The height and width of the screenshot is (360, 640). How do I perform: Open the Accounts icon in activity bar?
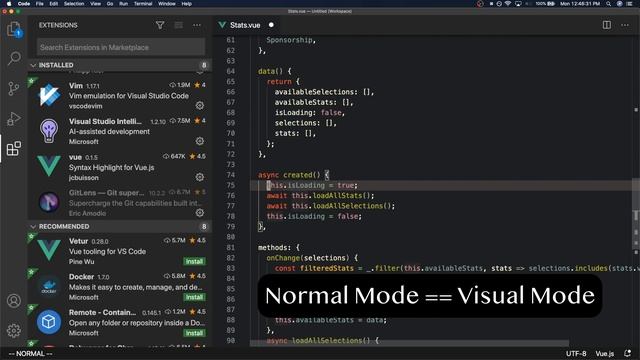pos(14,301)
